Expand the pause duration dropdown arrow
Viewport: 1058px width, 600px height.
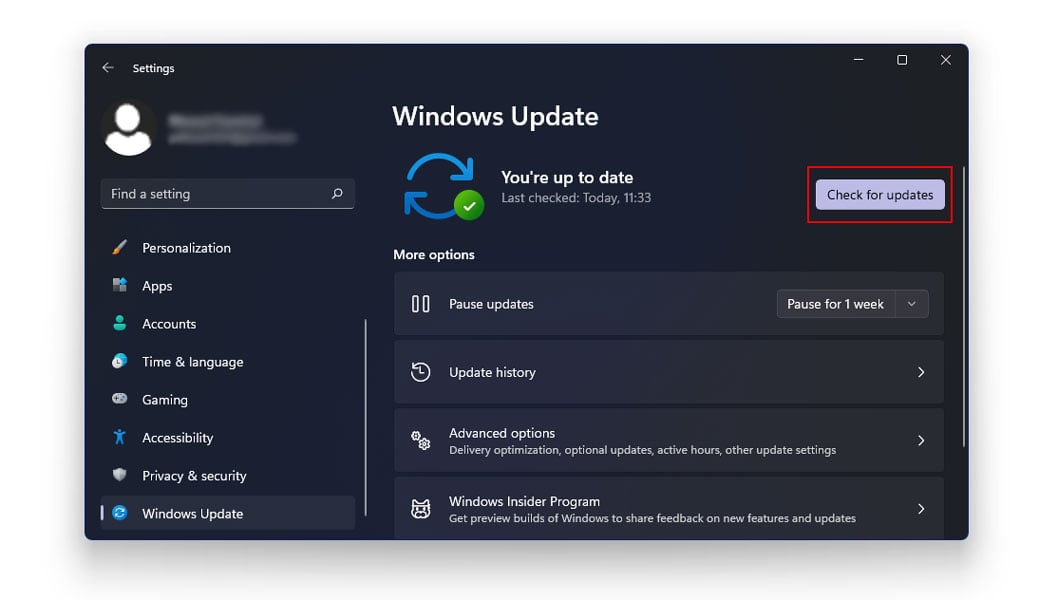[x=912, y=304]
